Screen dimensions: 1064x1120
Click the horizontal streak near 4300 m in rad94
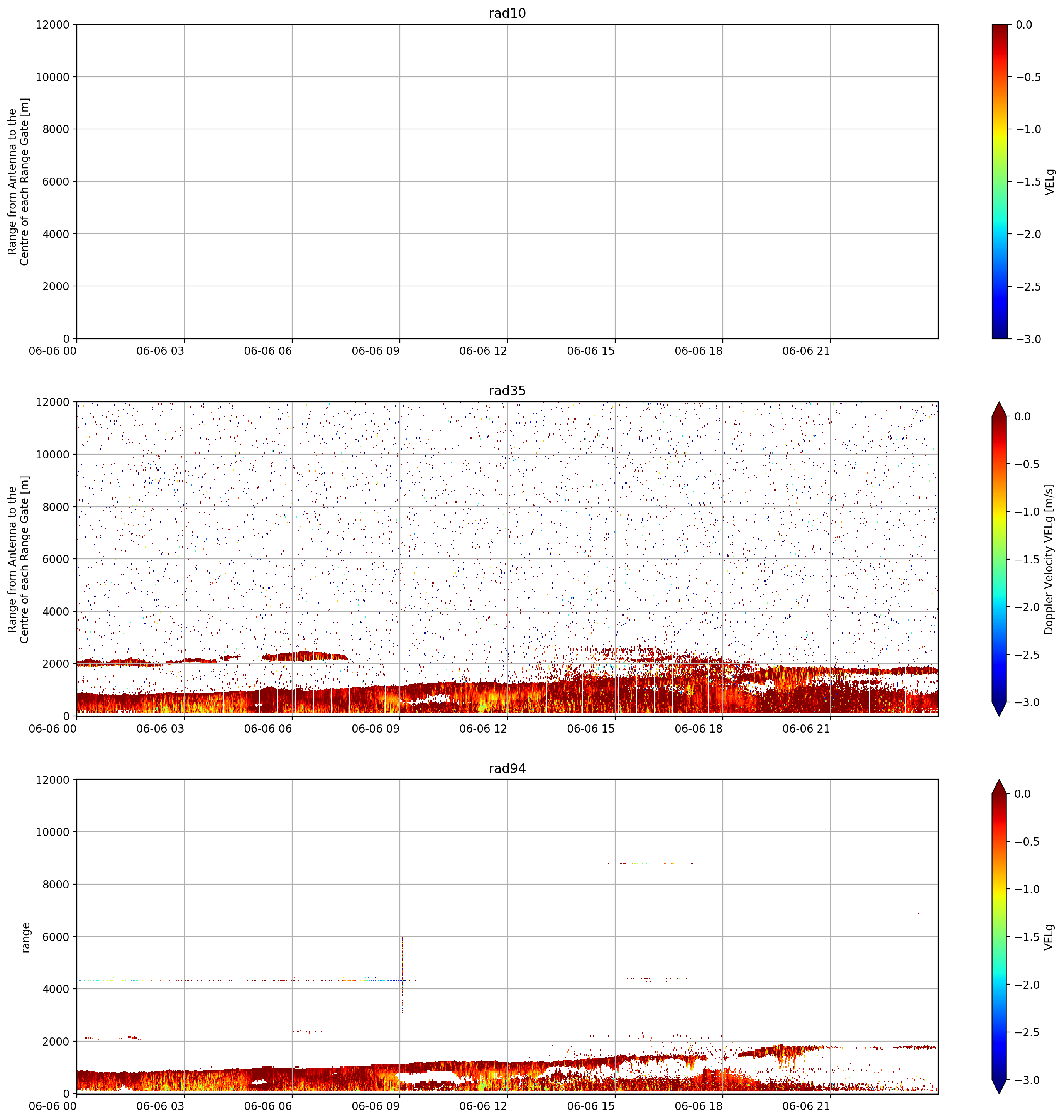click(x=245, y=980)
